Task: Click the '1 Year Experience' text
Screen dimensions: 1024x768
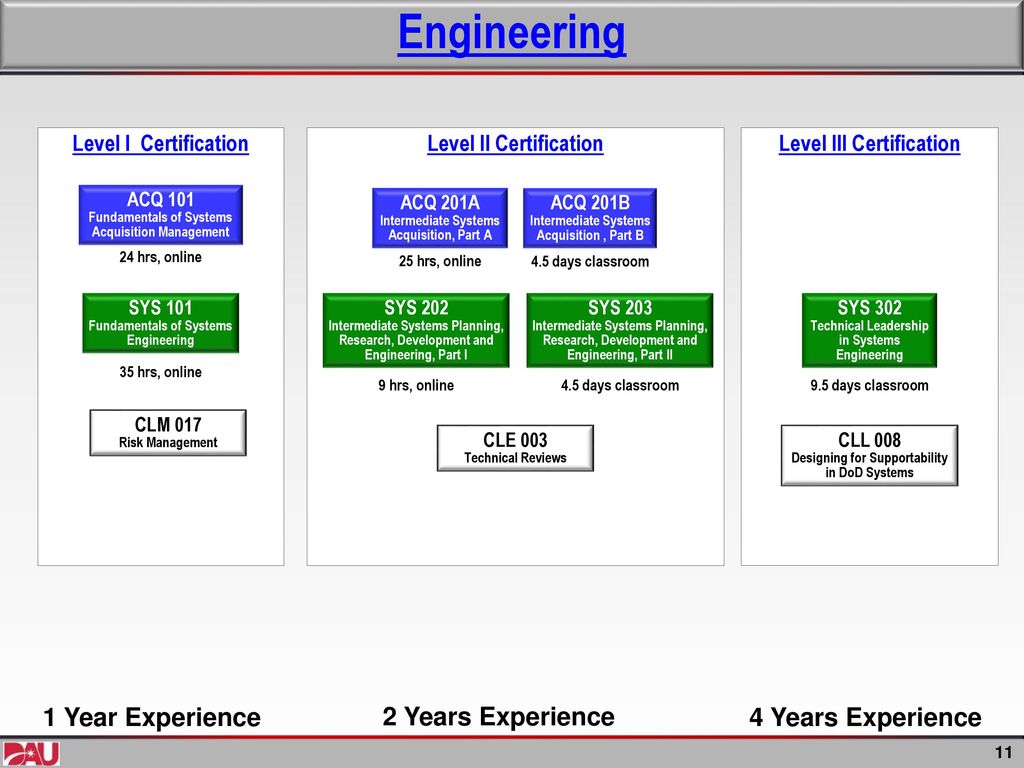Action: 152,717
